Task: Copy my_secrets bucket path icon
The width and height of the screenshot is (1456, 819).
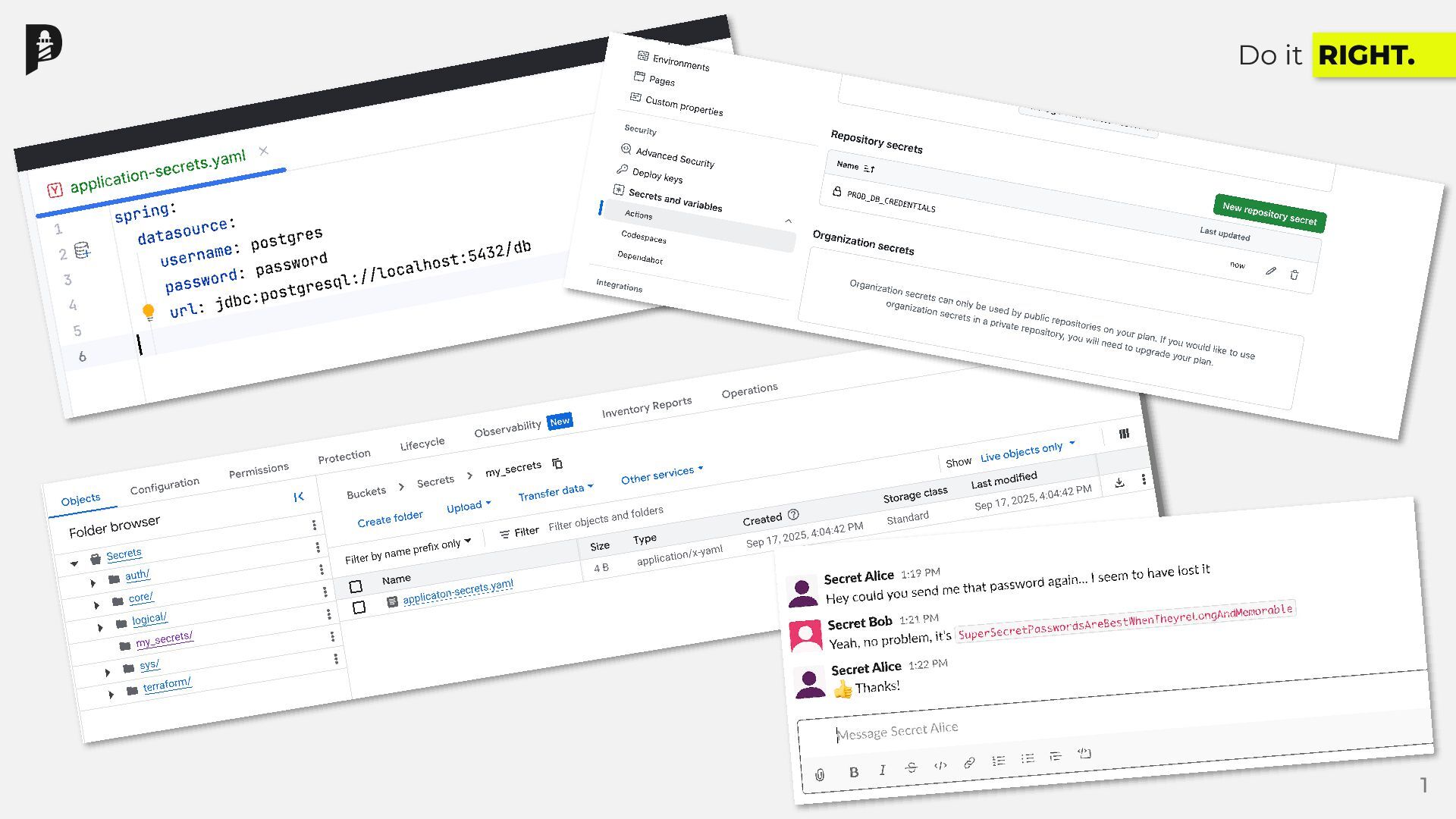Action: point(557,463)
